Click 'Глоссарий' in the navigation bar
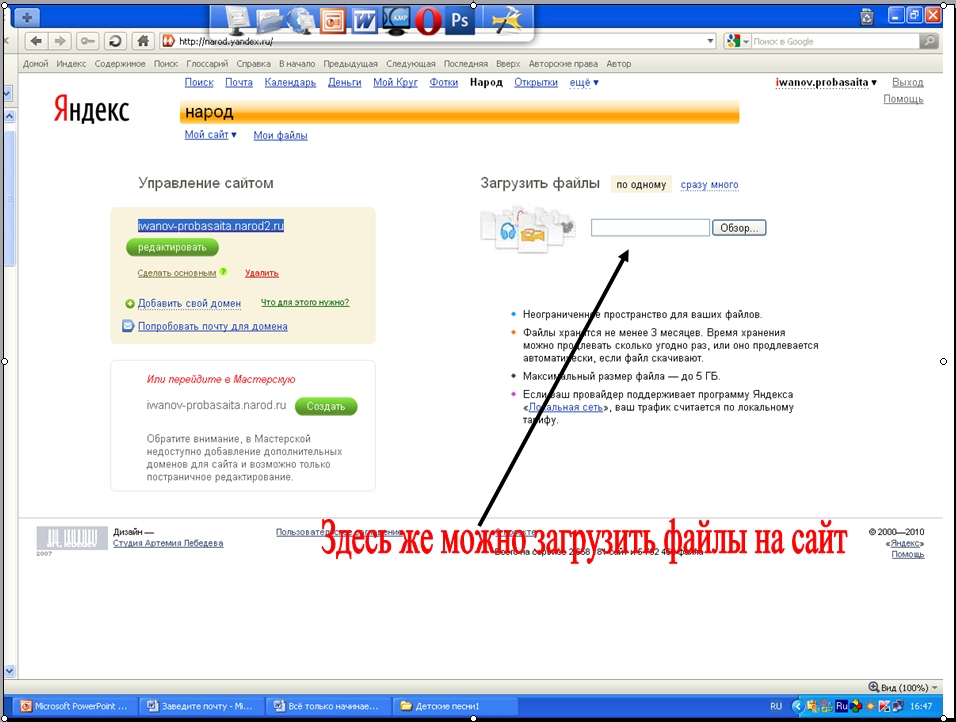956x722 pixels. tap(207, 63)
